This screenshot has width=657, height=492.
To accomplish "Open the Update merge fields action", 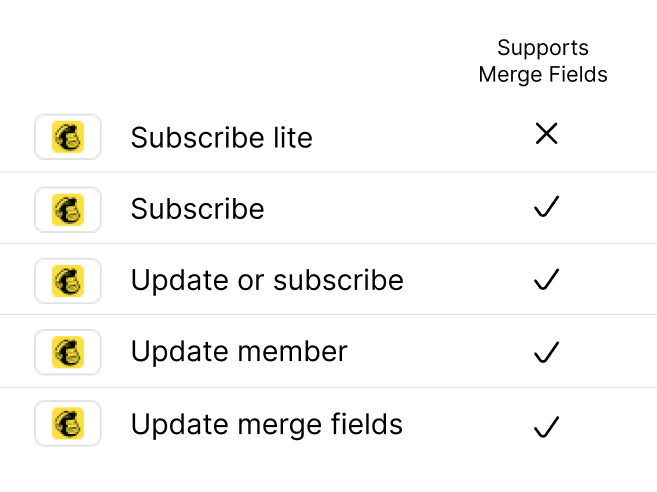I will [x=267, y=424].
